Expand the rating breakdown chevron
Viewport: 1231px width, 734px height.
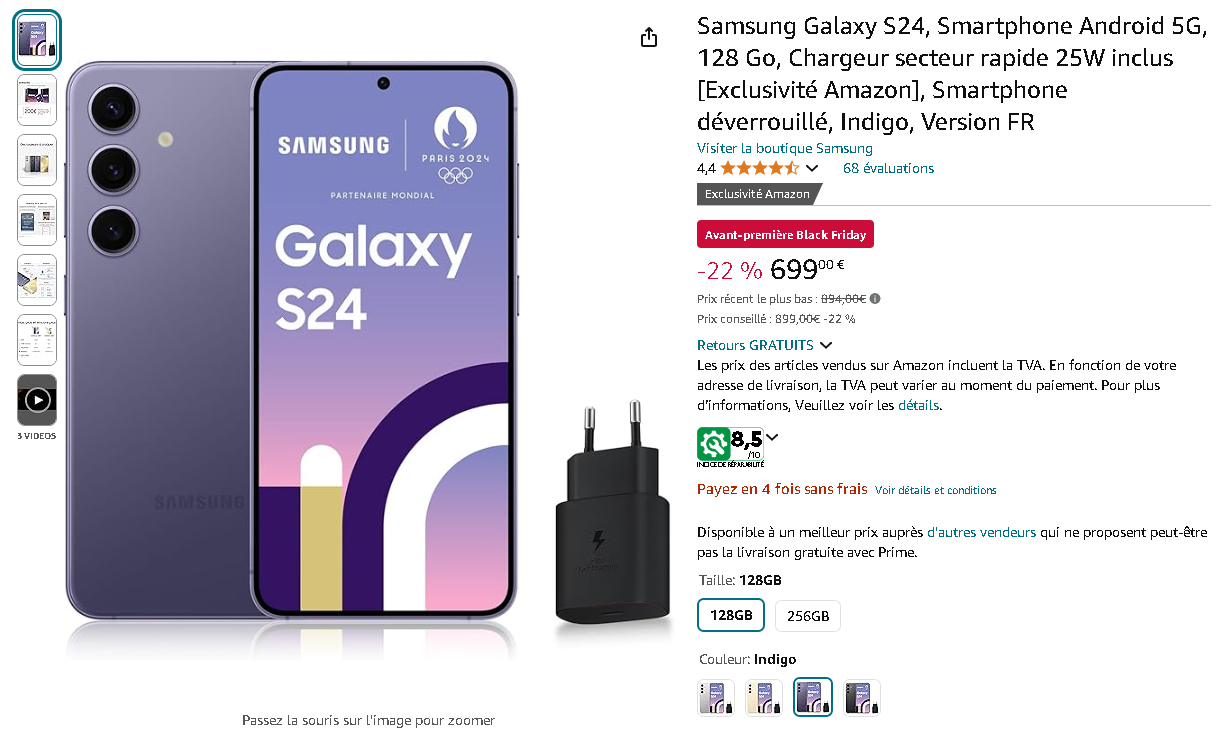point(812,168)
